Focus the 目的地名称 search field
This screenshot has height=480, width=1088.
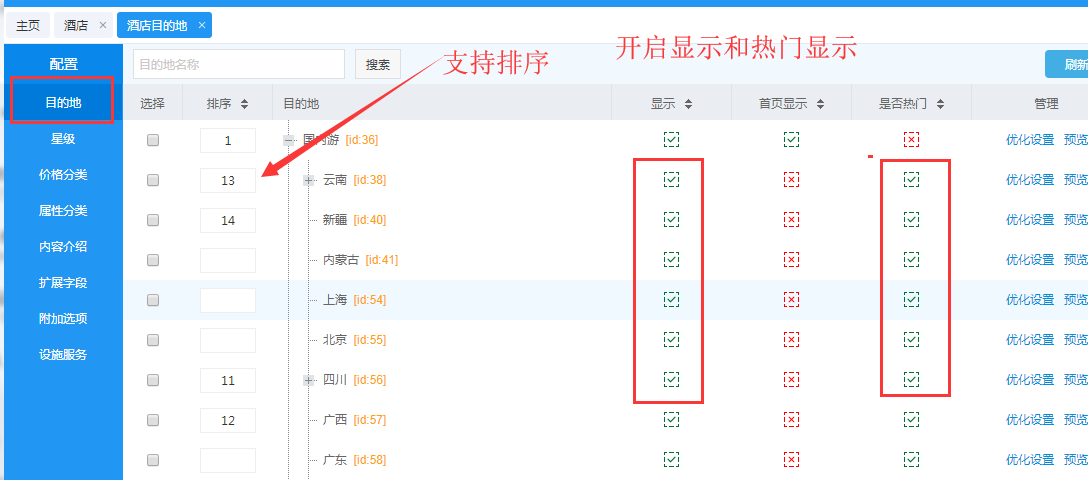pos(238,65)
